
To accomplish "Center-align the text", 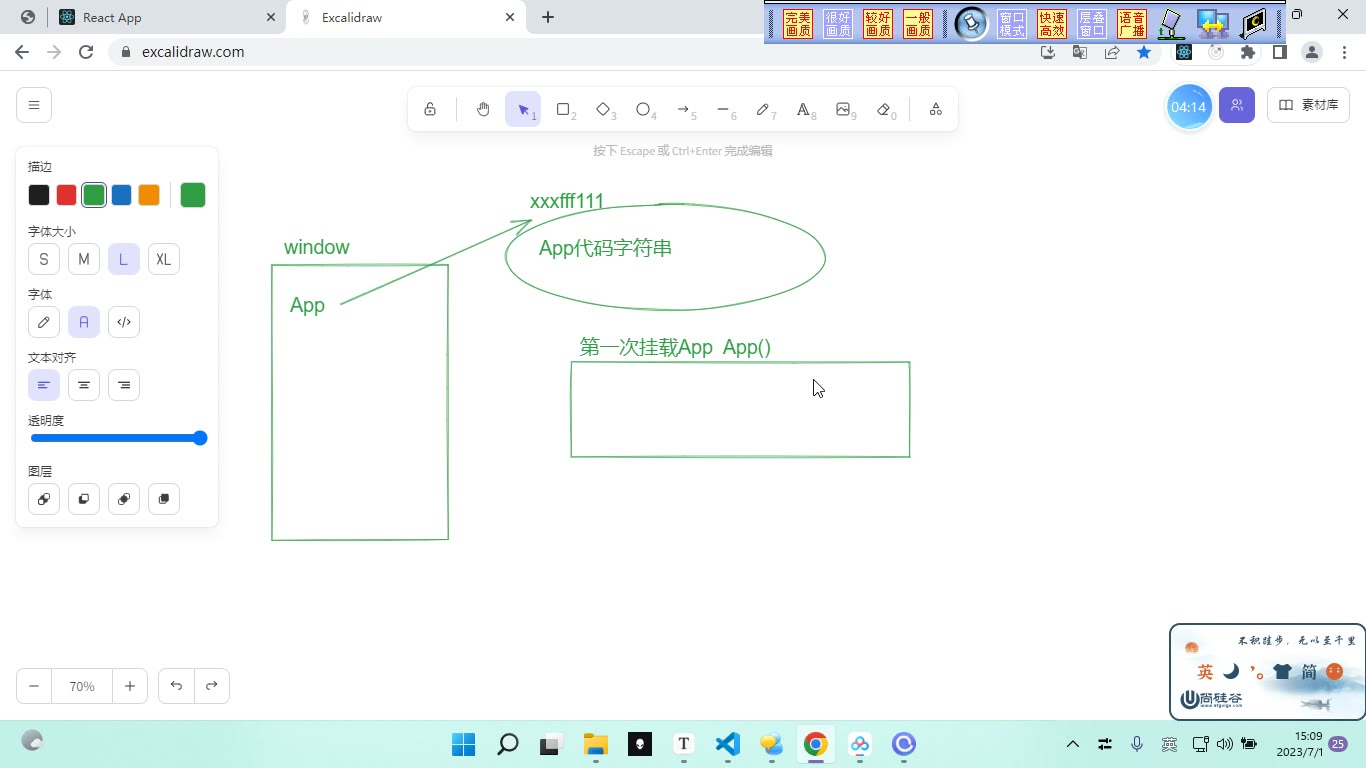I will pyautogui.click(x=84, y=385).
